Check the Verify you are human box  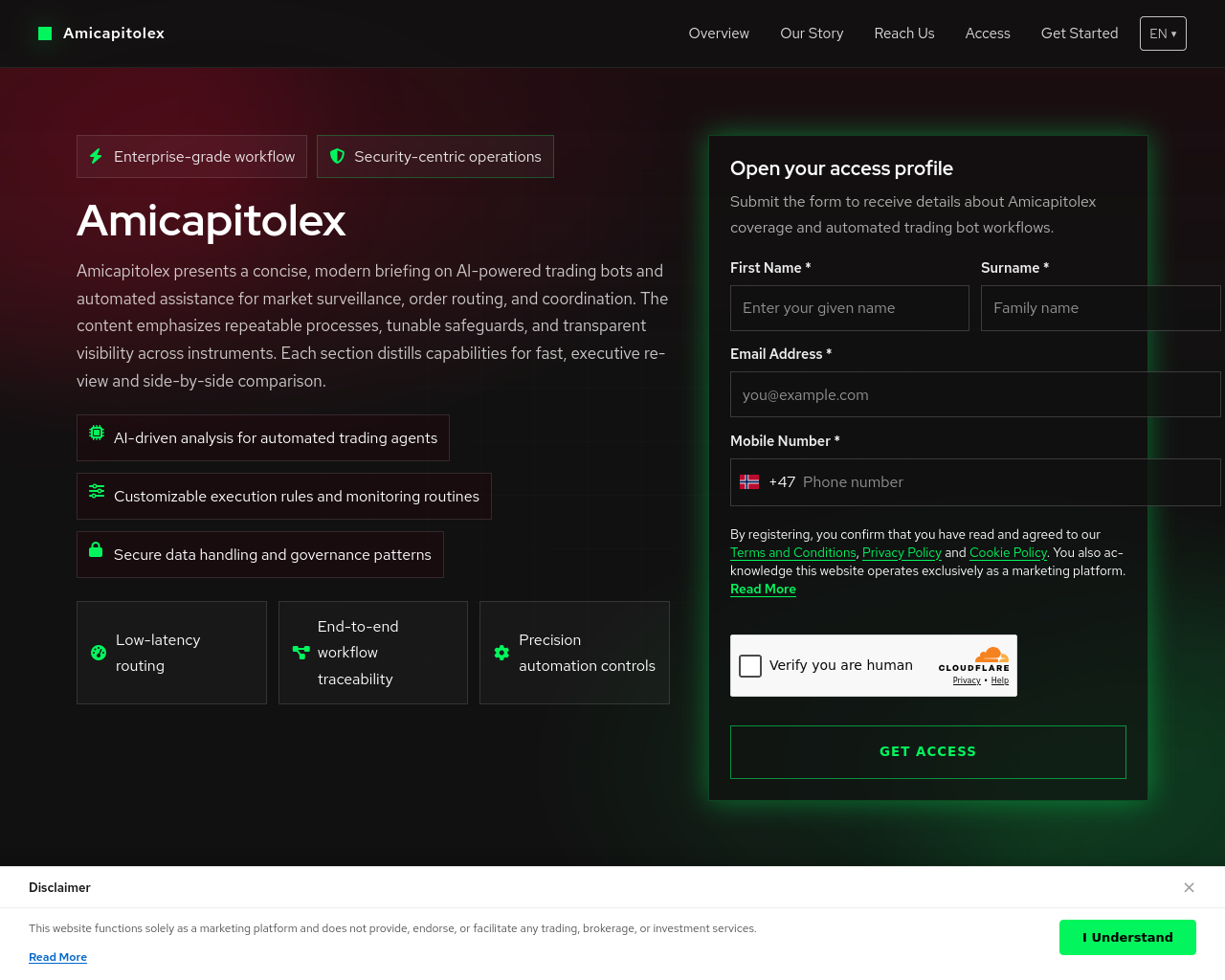click(x=750, y=665)
